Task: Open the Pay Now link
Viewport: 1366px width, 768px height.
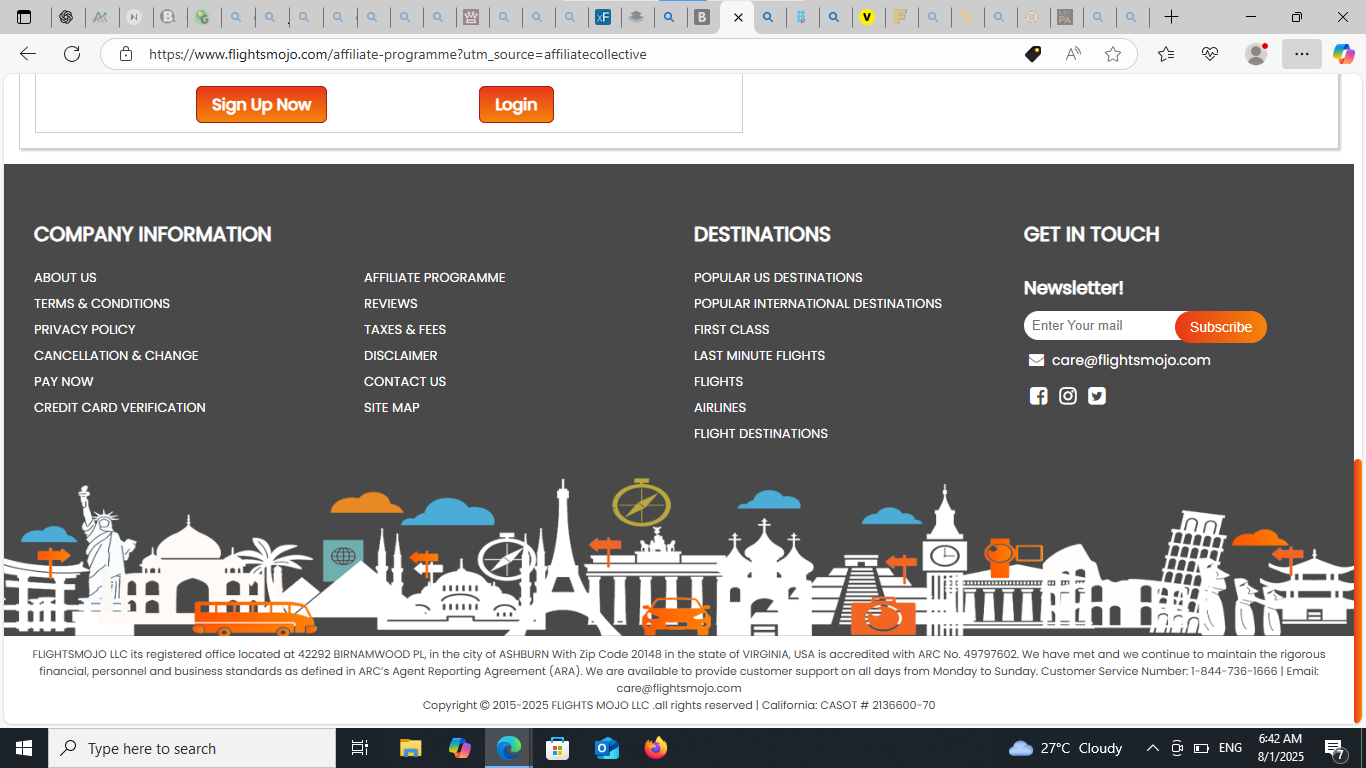Action: [64, 381]
